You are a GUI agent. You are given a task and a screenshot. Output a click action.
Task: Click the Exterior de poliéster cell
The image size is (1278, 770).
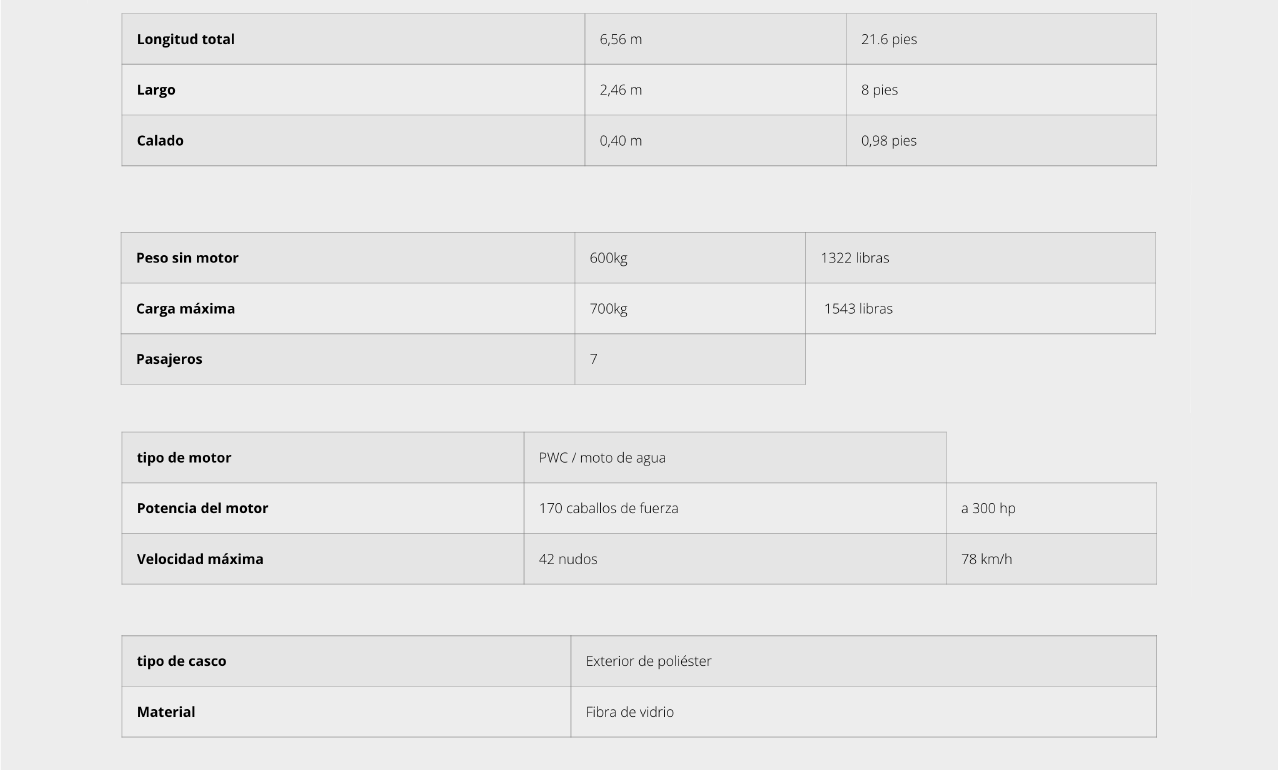tap(863, 661)
